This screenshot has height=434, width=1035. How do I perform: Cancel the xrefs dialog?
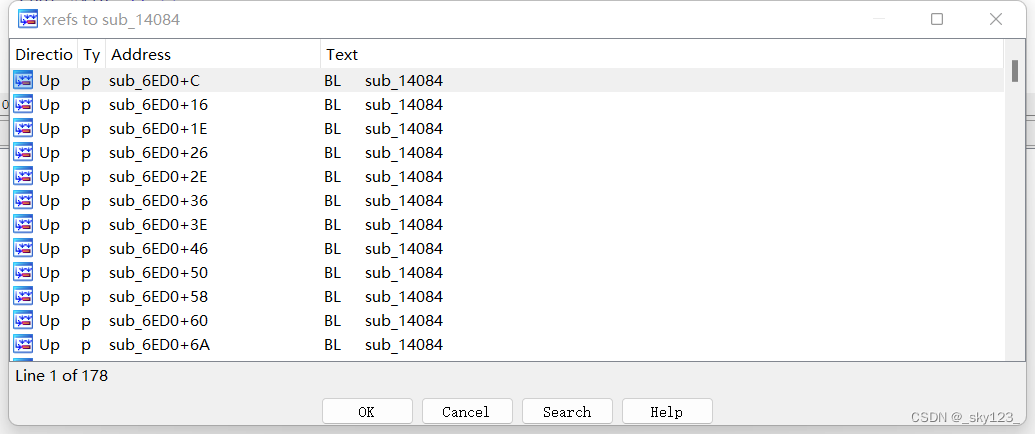(x=467, y=412)
